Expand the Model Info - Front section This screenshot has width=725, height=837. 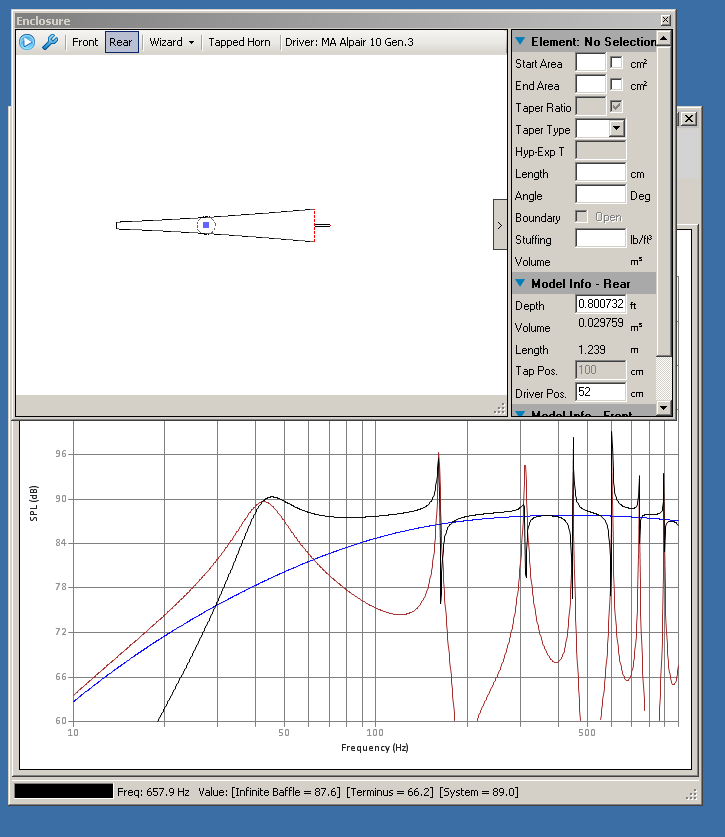[x=520, y=413]
